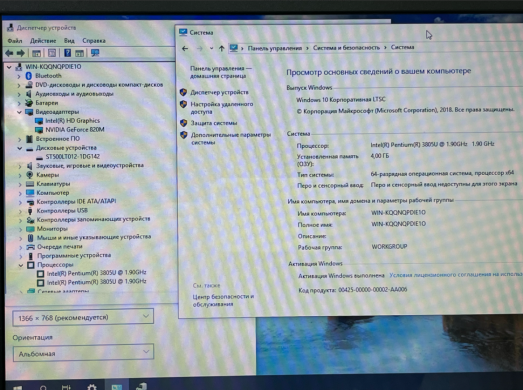Click Центр безопасности и обслуживания link
This screenshot has width=523, height=390.
pos(223,300)
